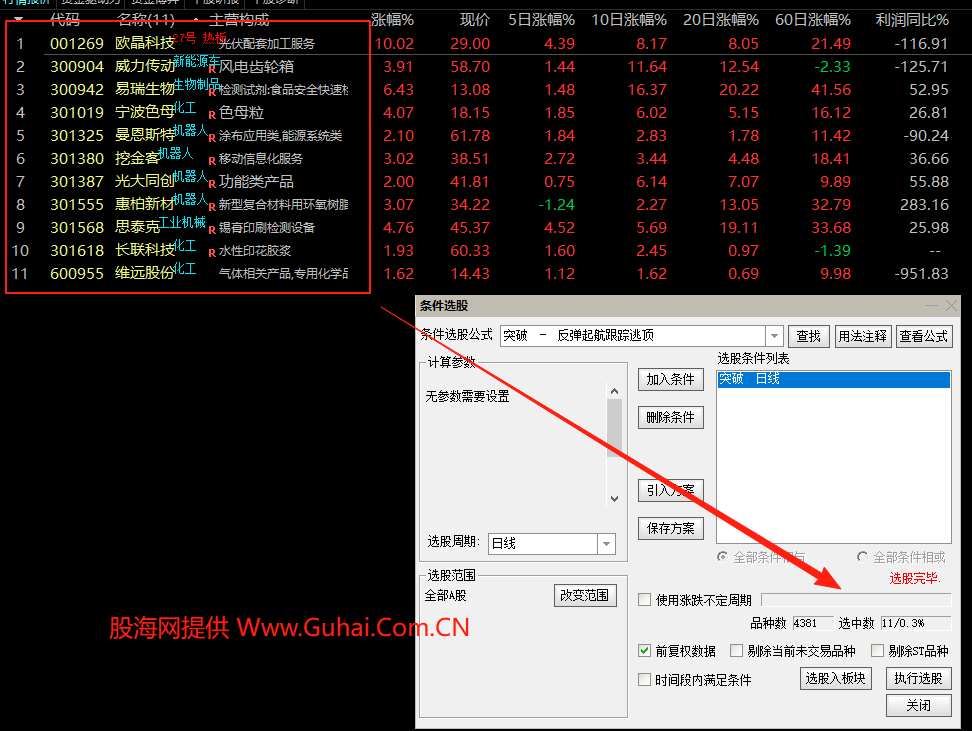Click the 主营构成 column header
Screen dimensions: 972x731
coord(239,20)
